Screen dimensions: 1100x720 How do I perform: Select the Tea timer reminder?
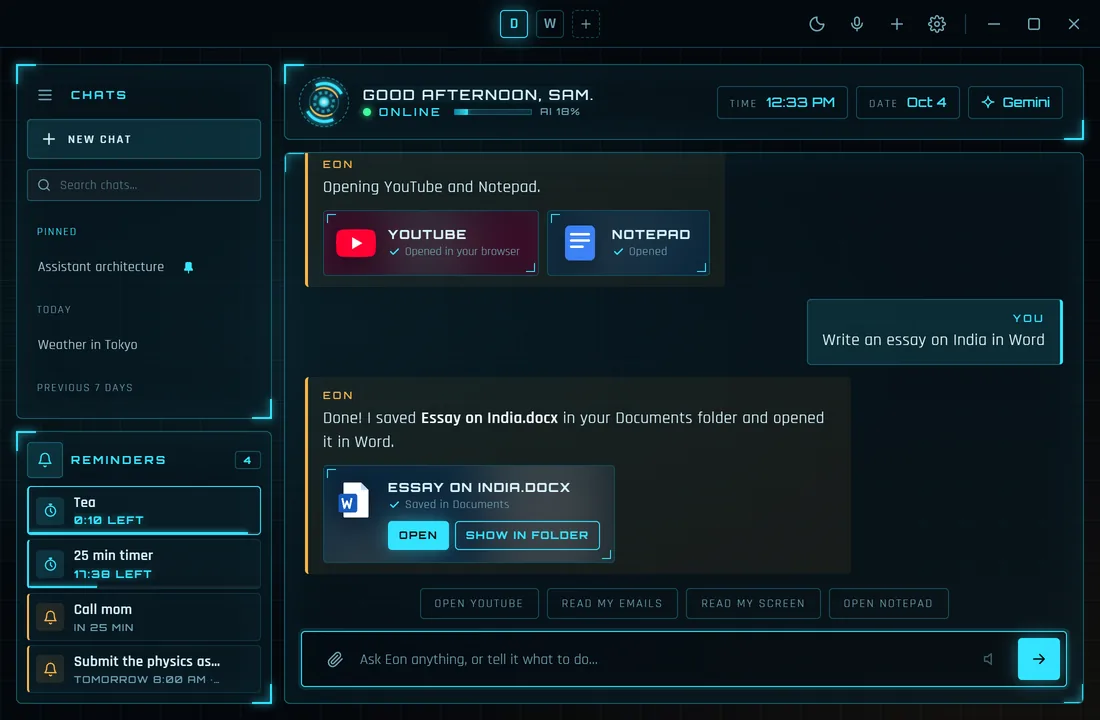tap(144, 510)
